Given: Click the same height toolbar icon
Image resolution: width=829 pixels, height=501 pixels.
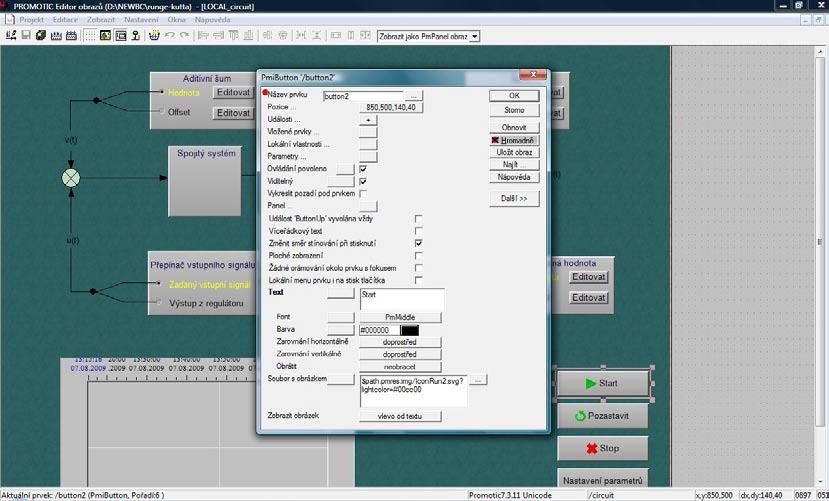Looking at the screenshot, I should (351, 35).
